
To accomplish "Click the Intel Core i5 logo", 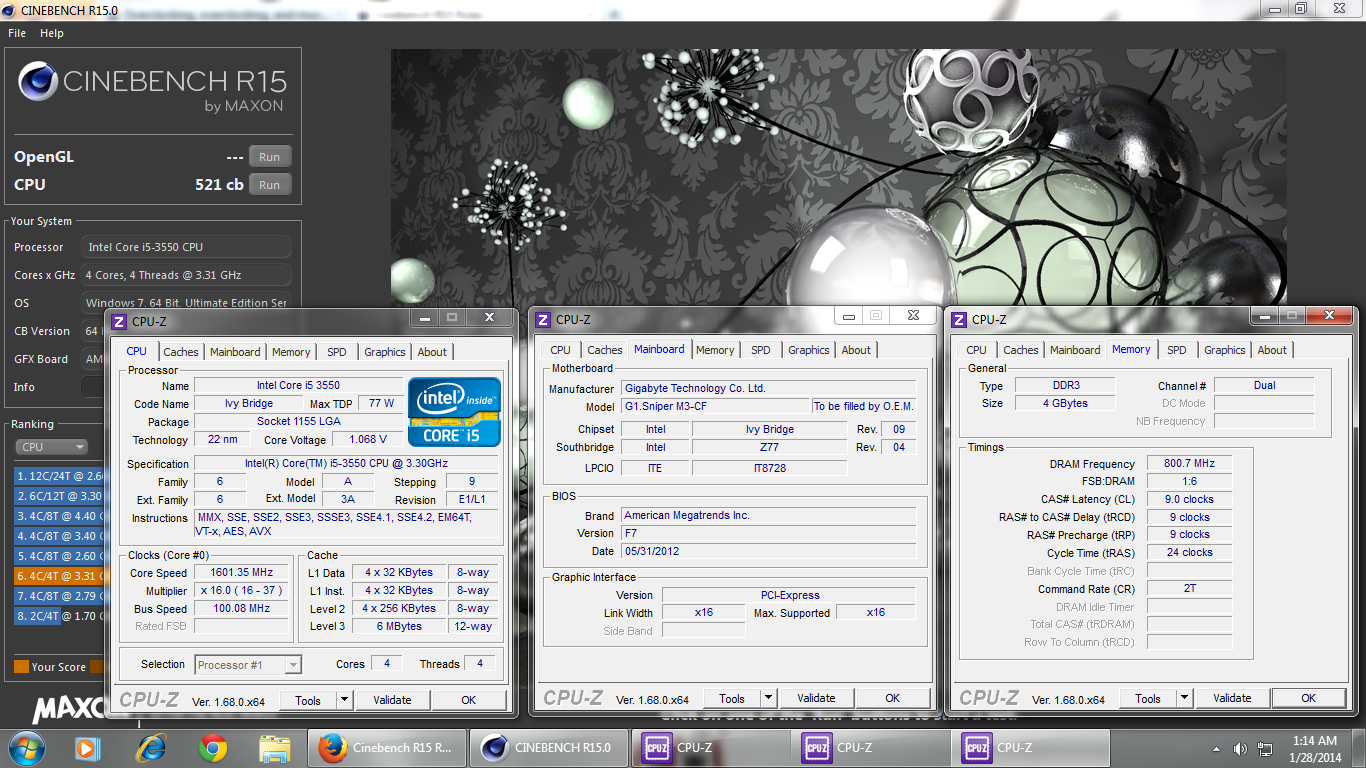I will click(x=454, y=411).
